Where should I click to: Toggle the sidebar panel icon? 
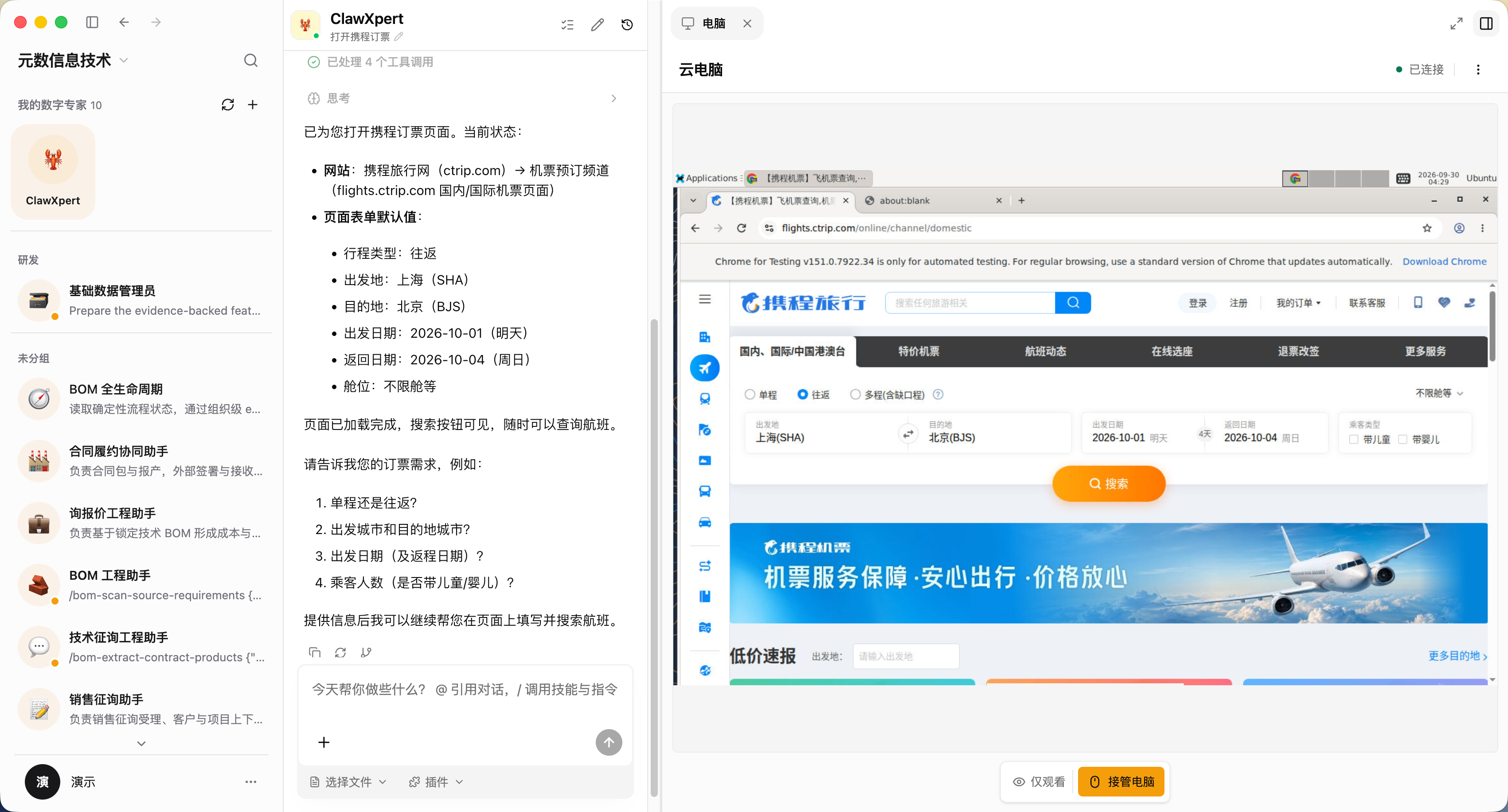[92, 22]
